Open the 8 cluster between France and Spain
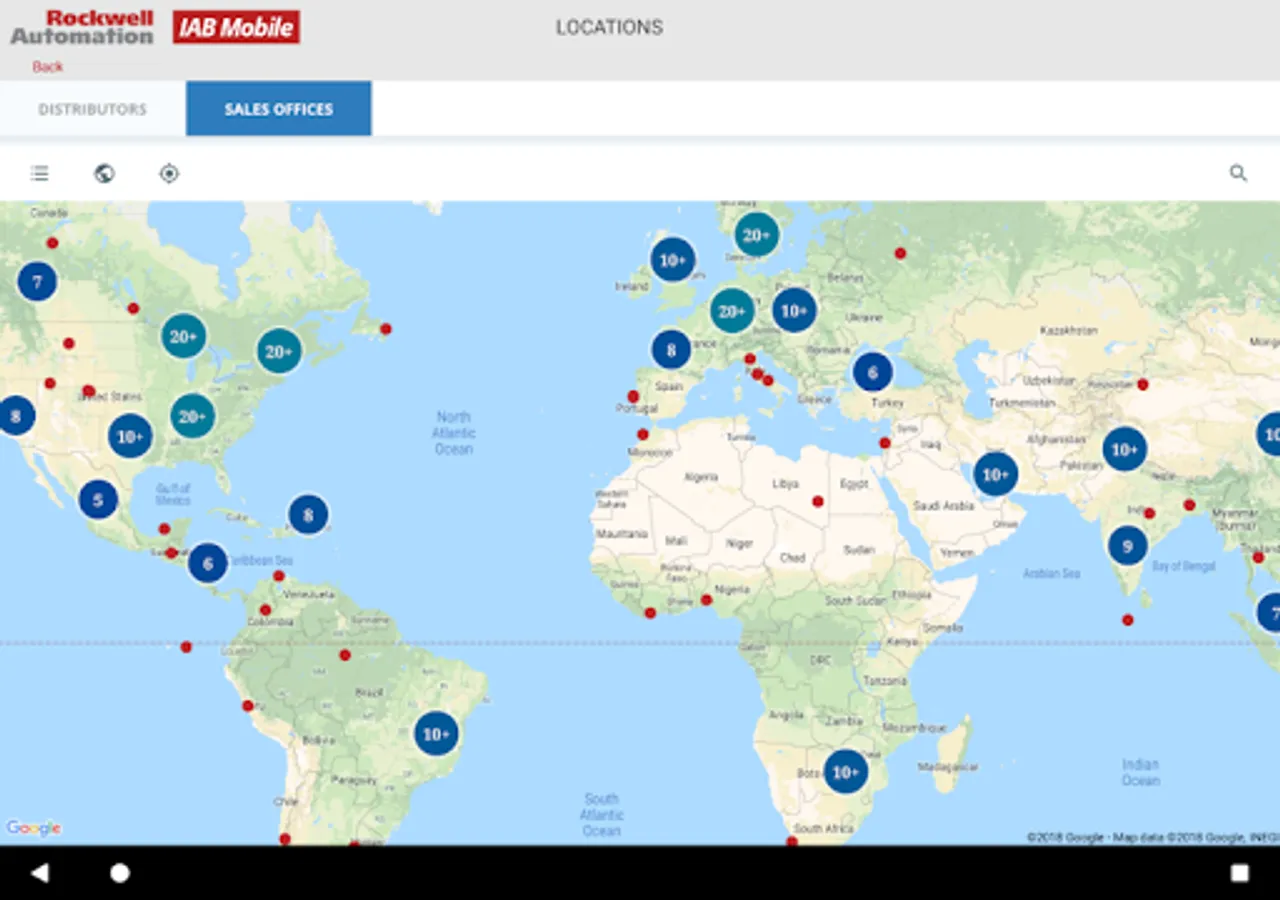 [x=671, y=350]
